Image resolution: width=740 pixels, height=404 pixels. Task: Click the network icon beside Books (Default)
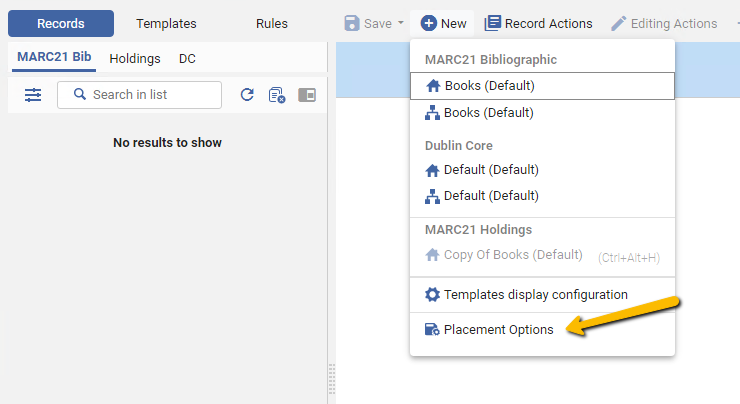pyautogui.click(x=432, y=113)
